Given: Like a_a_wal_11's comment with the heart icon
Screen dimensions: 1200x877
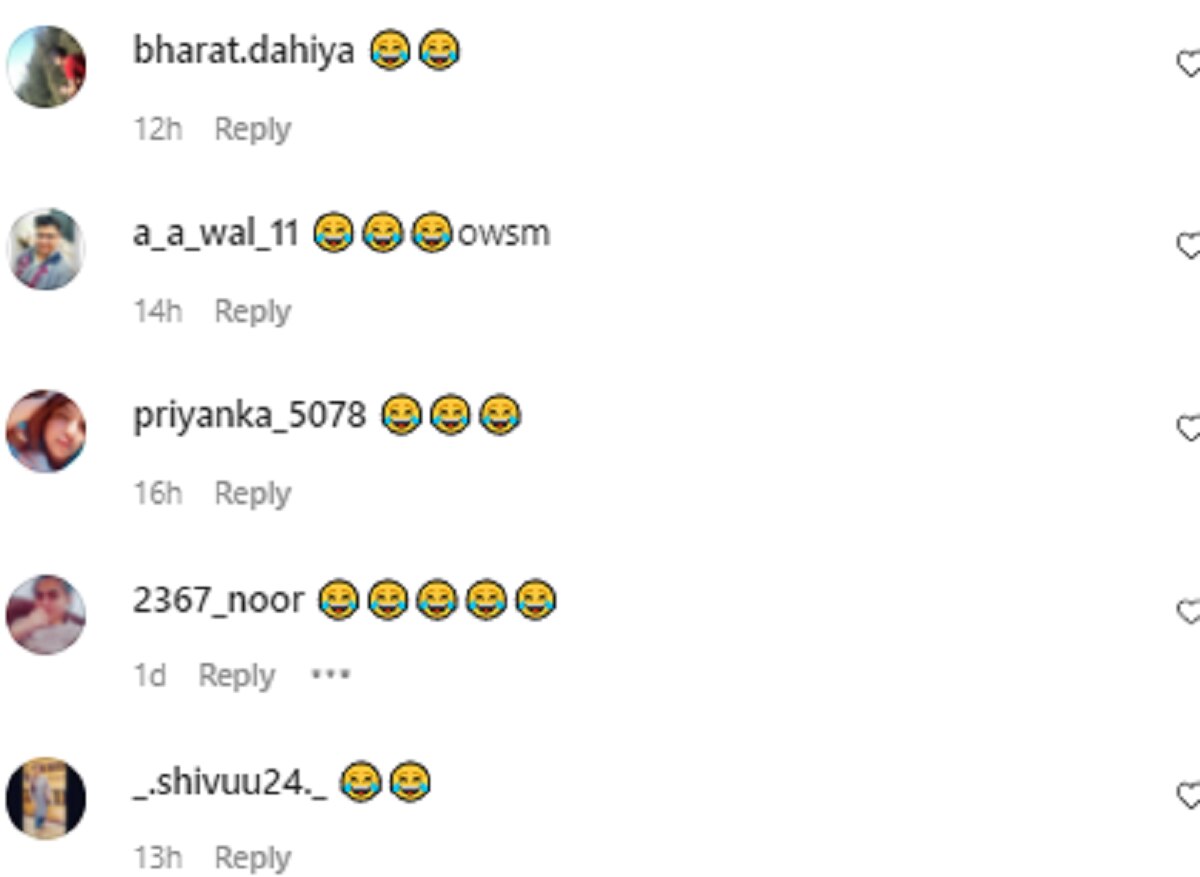Looking at the screenshot, I should (x=1188, y=245).
